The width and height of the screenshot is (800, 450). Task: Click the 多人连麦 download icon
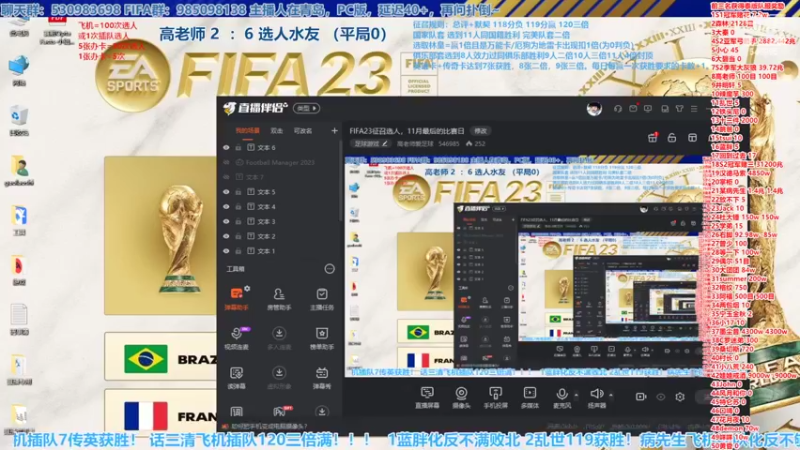[x=279, y=333]
